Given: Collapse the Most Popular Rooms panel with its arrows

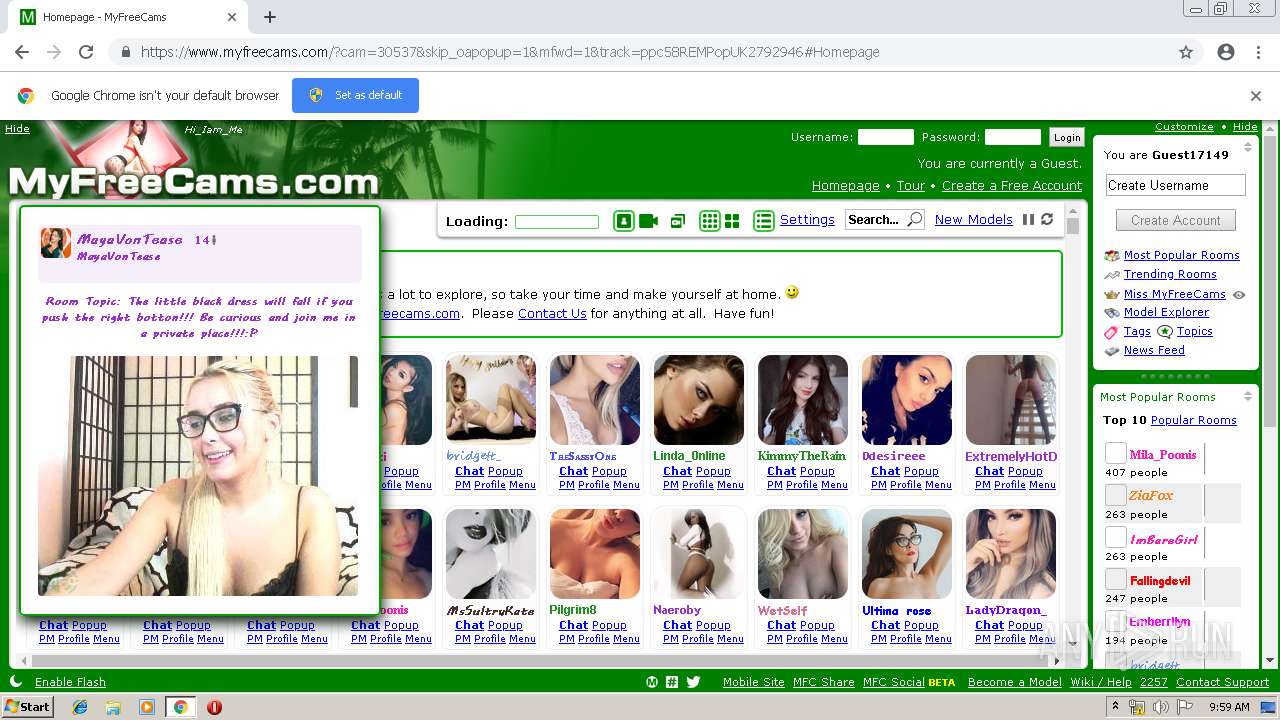Looking at the screenshot, I should pyautogui.click(x=1247, y=397).
